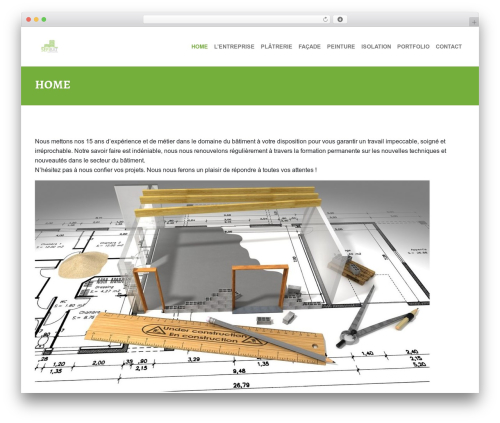The height and width of the screenshot is (423, 500).
Task: Click the HOME page title in the green banner
Action: [x=53, y=85]
